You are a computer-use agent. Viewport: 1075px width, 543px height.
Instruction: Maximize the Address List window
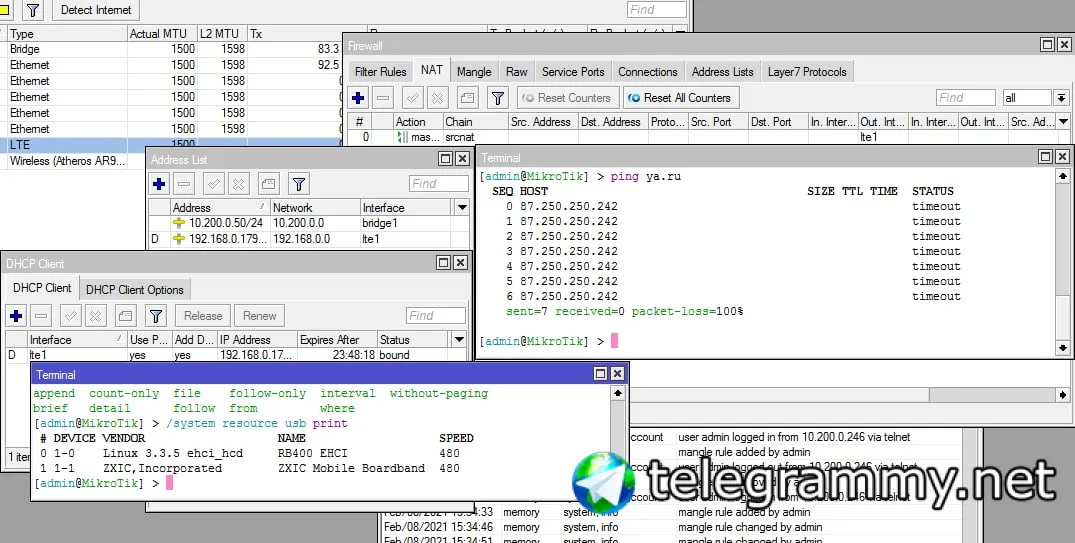coord(446,159)
